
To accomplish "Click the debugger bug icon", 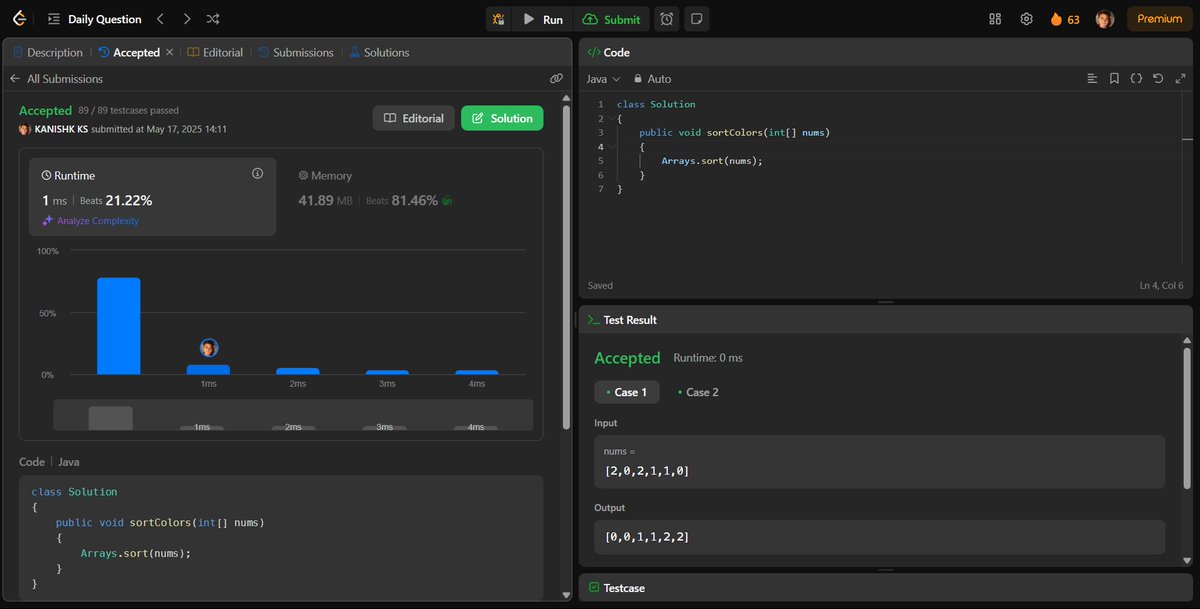I will pos(499,19).
